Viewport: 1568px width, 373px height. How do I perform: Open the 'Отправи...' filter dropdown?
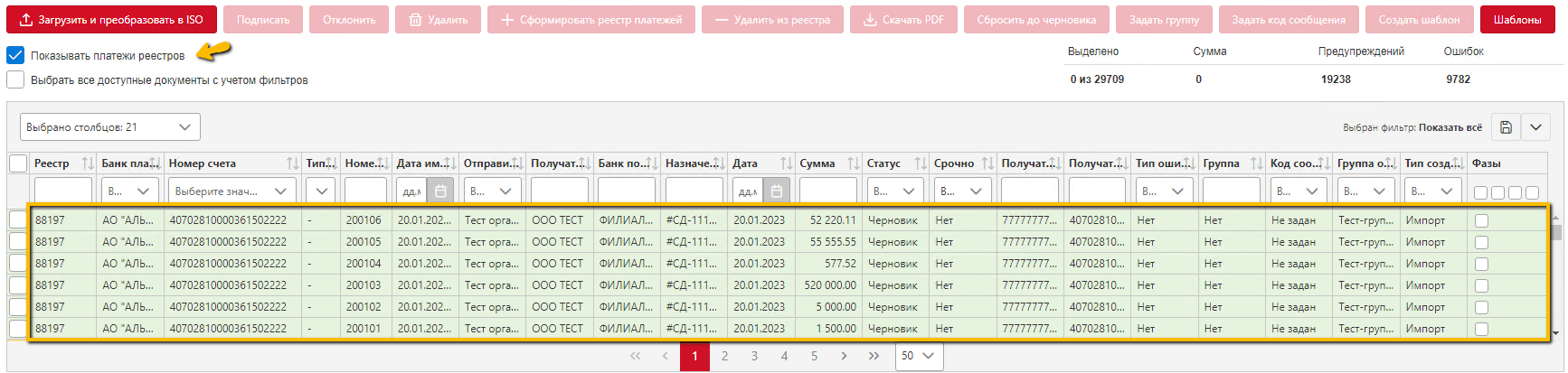(x=492, y=191)
